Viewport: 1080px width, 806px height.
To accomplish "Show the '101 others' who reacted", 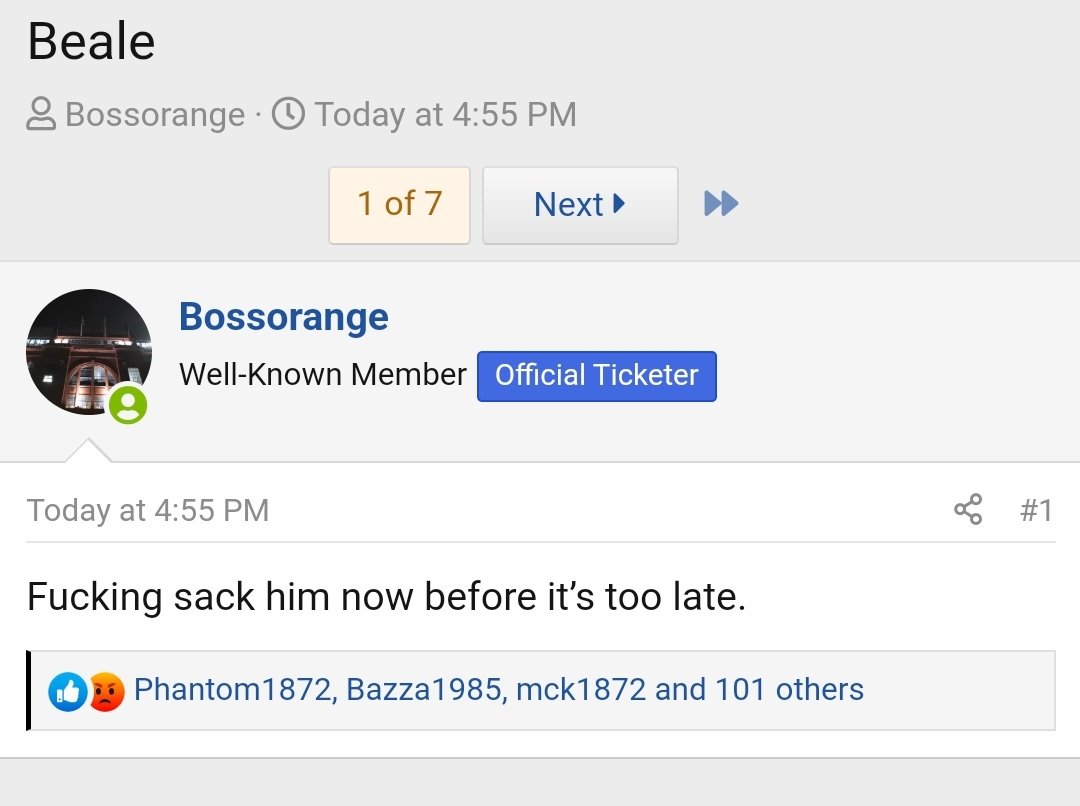I will pyautogui.click(x=789, y=690).
